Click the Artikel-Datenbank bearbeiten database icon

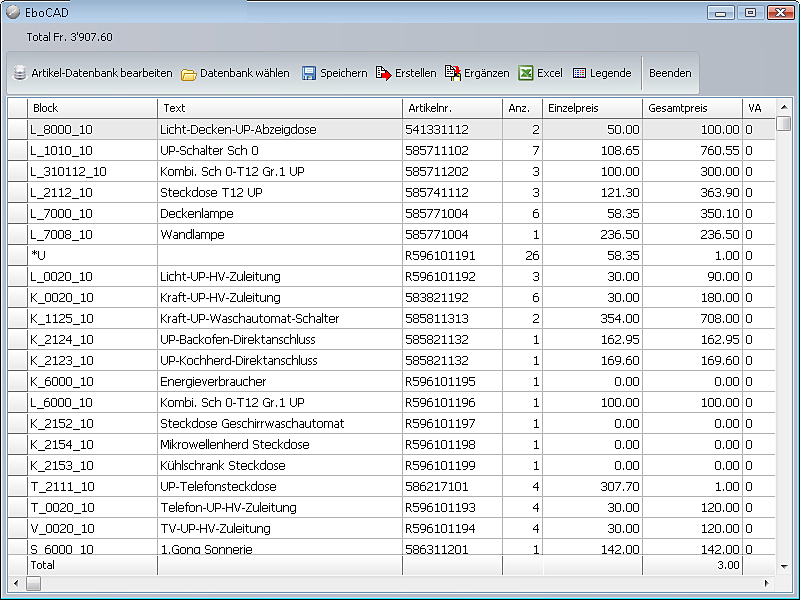pyautogui.click(x=20, y=73)
